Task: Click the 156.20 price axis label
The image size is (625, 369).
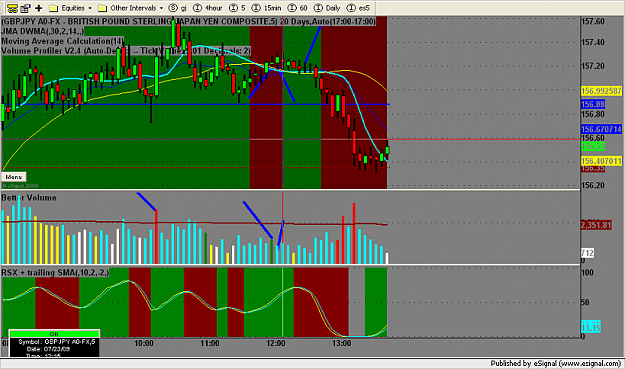Action: point(593,185)
